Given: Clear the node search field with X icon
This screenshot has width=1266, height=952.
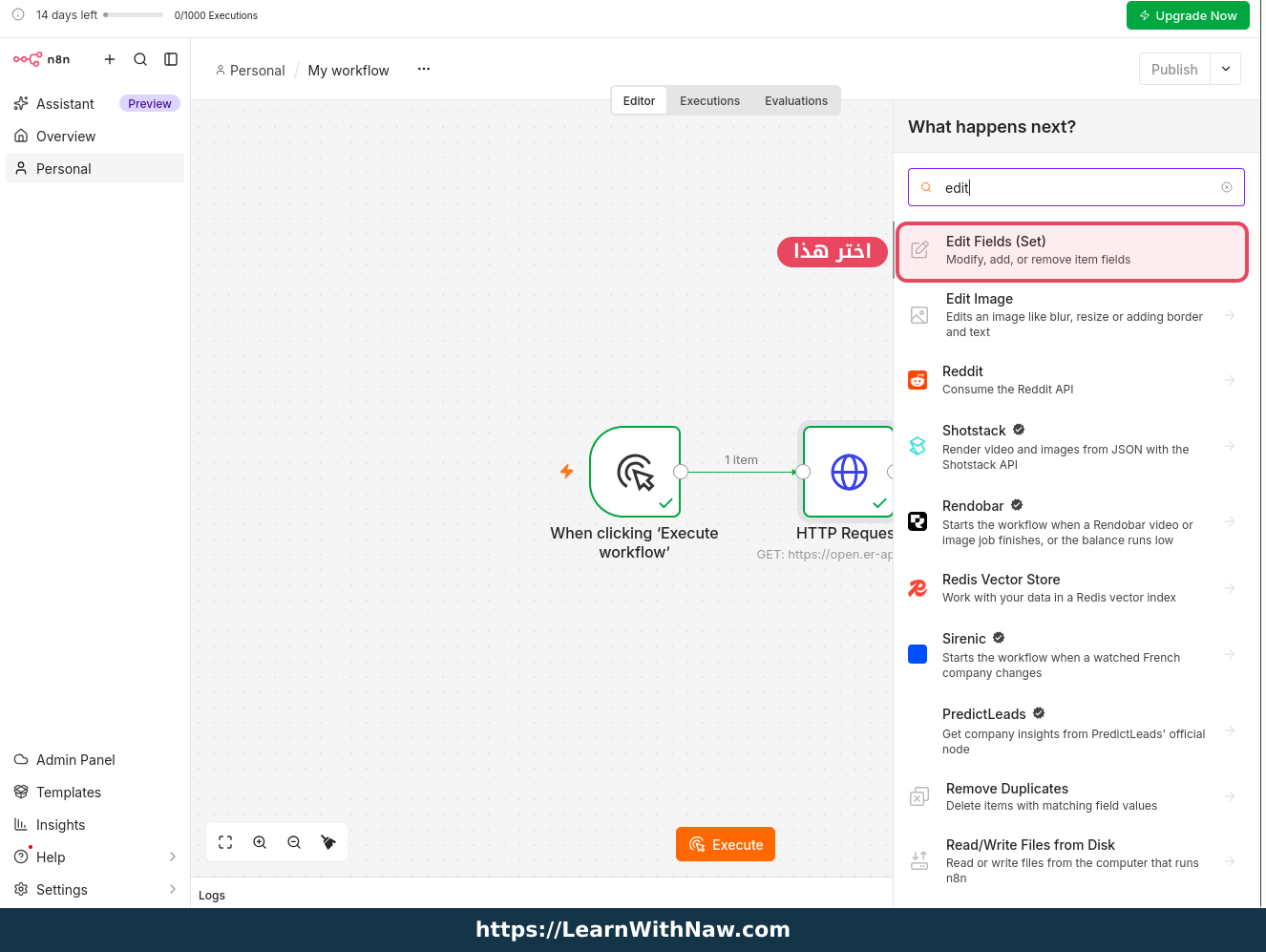Looking at the screenshot, I should coord(1227,187).
